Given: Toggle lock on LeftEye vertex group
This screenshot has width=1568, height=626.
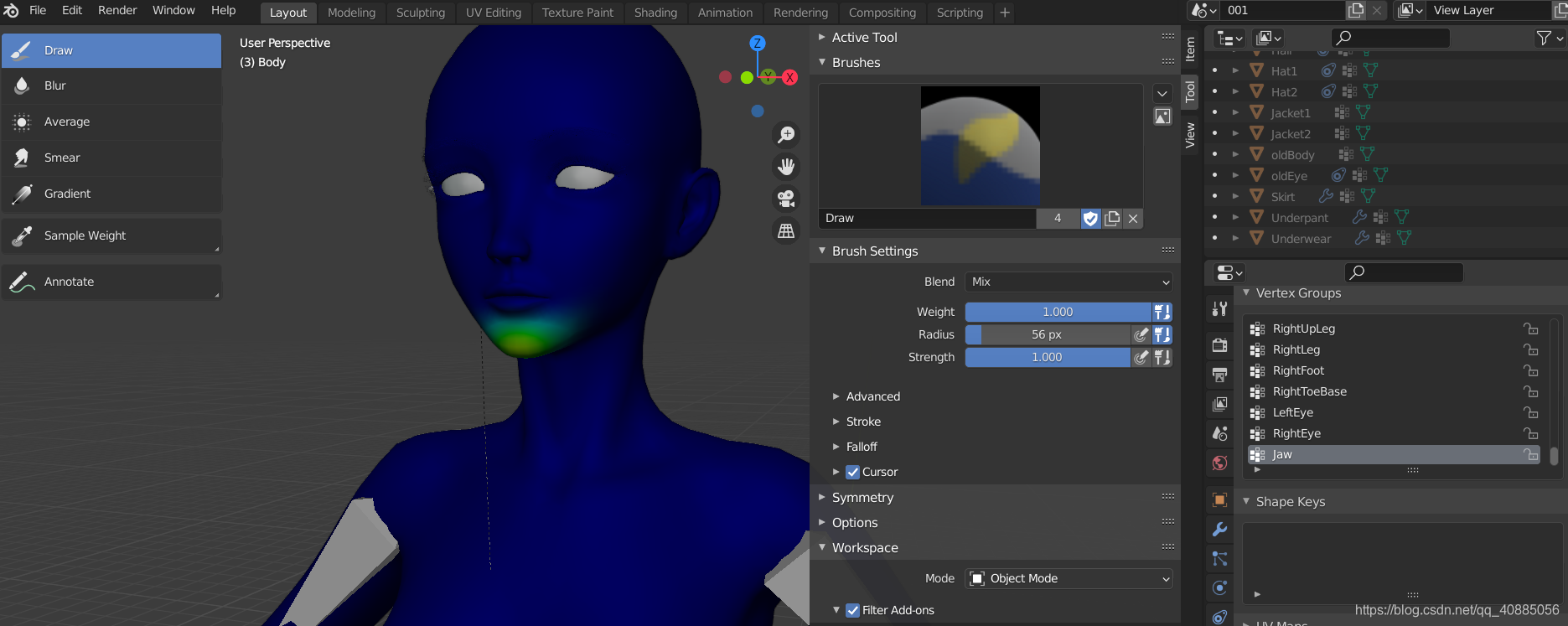Looking at the screenshot, I should point(1530,412).
